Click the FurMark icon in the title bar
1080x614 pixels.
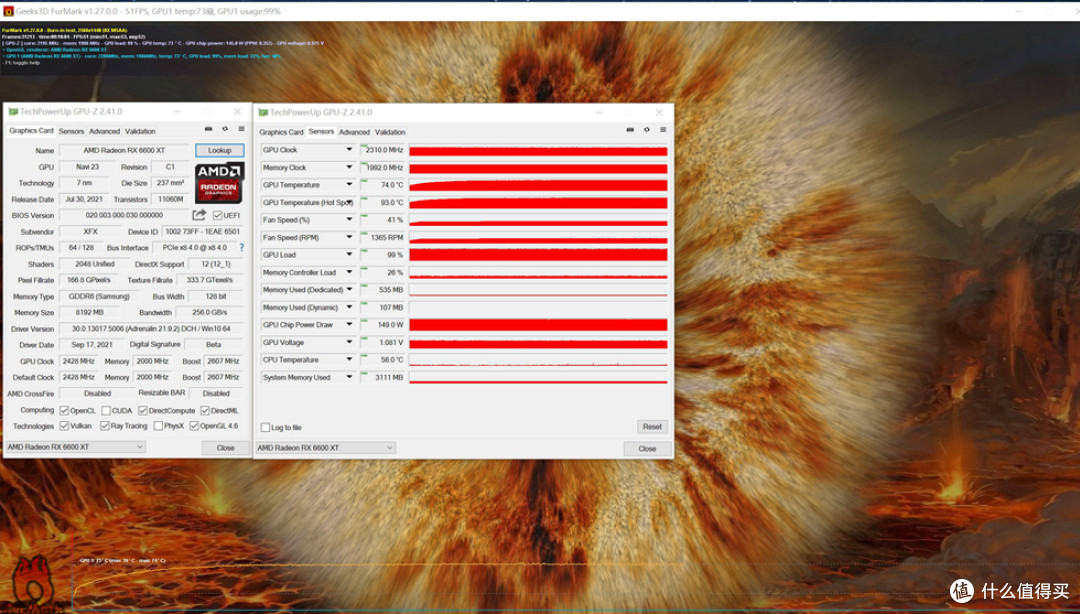point(8,11)
